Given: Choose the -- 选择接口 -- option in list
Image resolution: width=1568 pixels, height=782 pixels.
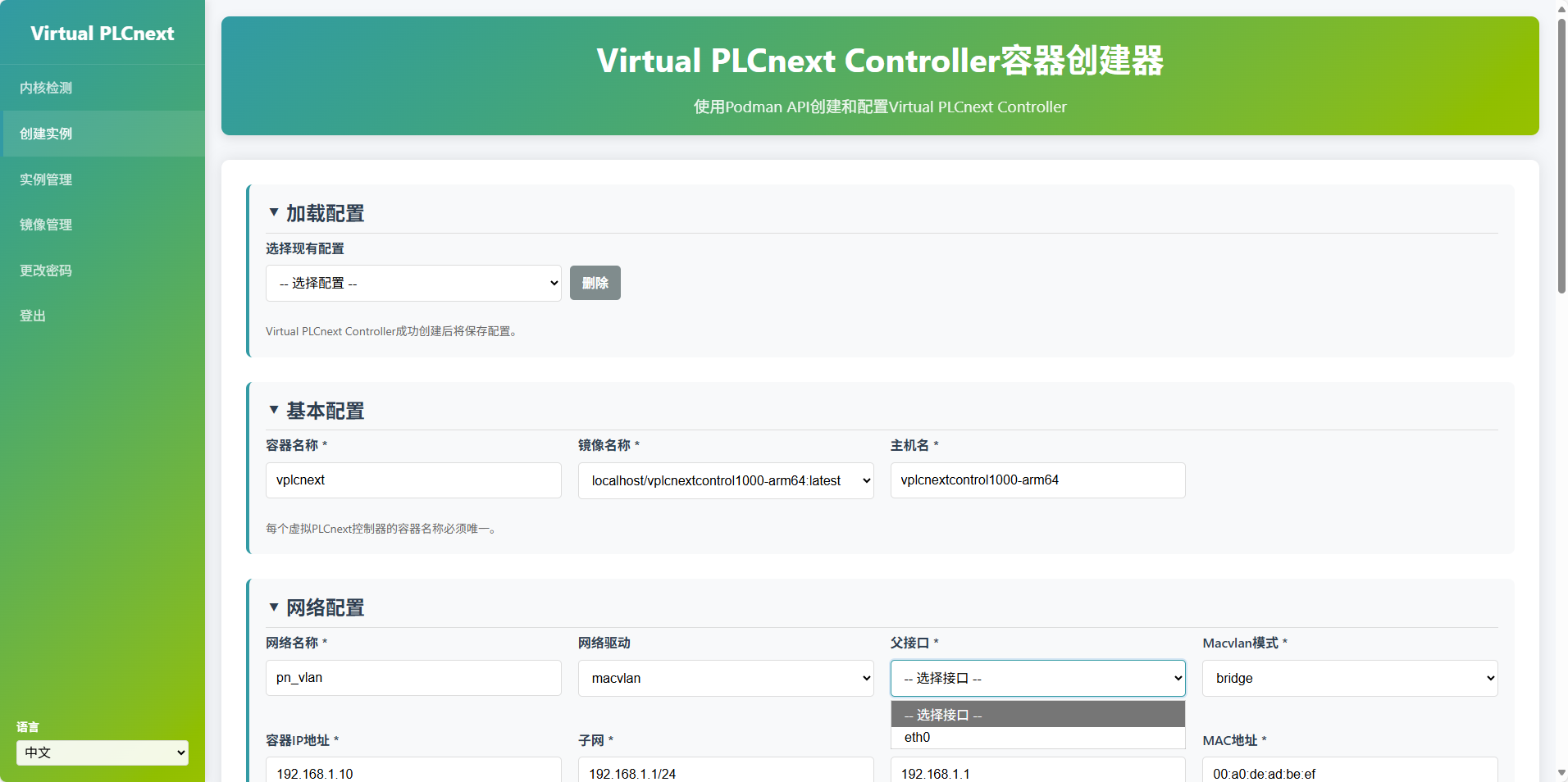Looking at the screenshot, I should coord(1037,715).
